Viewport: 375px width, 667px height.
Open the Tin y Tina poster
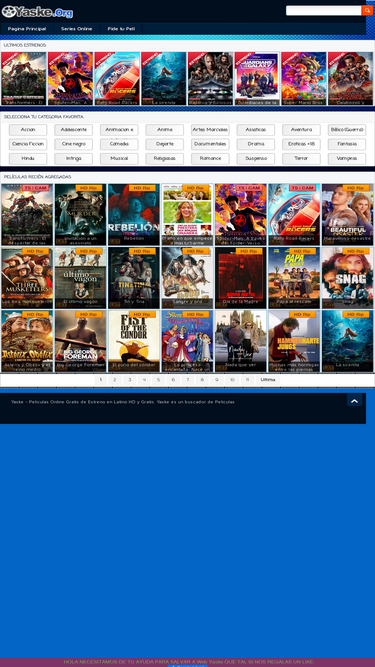pyautogui.click(x=134, y=278)
